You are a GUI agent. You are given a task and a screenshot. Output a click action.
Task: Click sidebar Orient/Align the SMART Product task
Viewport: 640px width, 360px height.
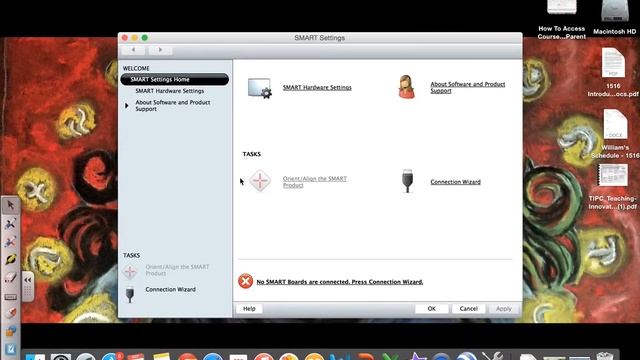click(177, 270)
